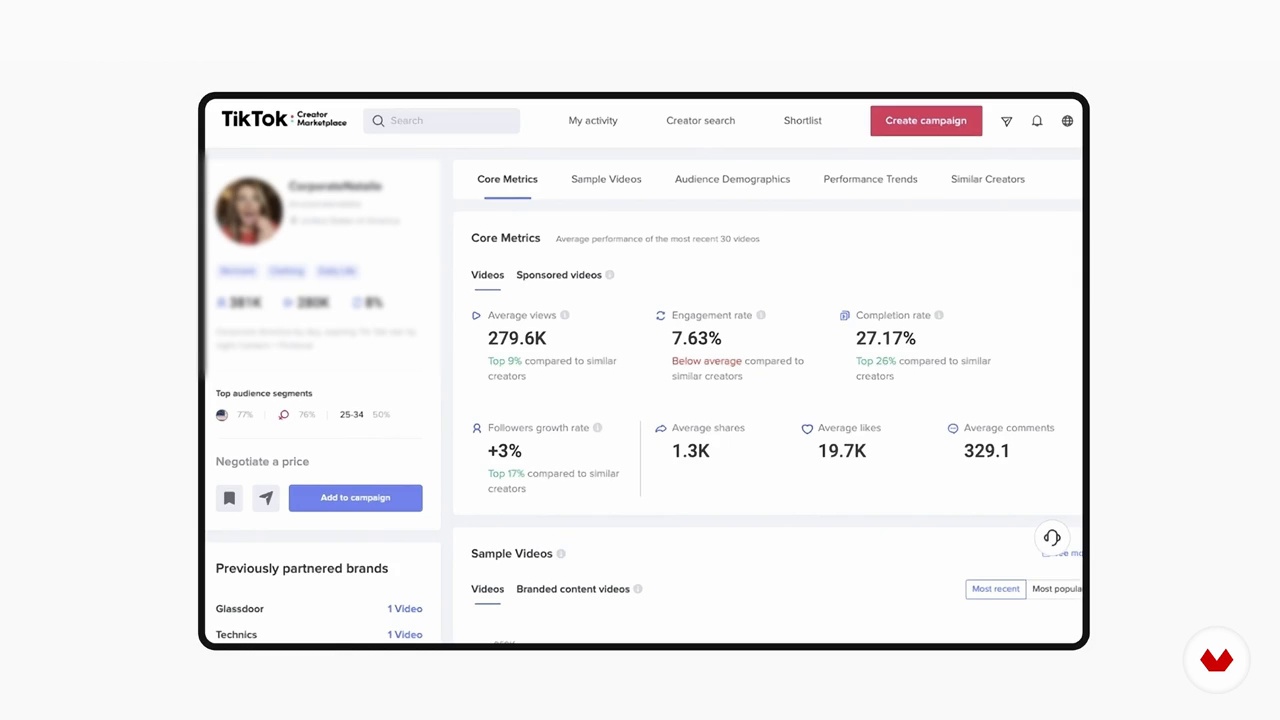Click the TikTok Creator Marketplace logo
The height and width of the screenshot is (720, 1280).
tap(284, 120)
